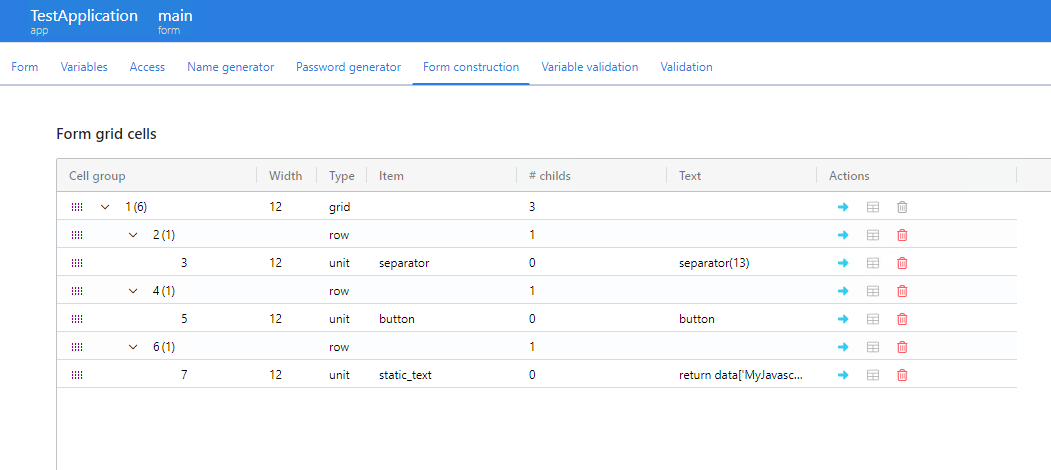Click the table layout icon in the button unit row

(x=873, y=319)
